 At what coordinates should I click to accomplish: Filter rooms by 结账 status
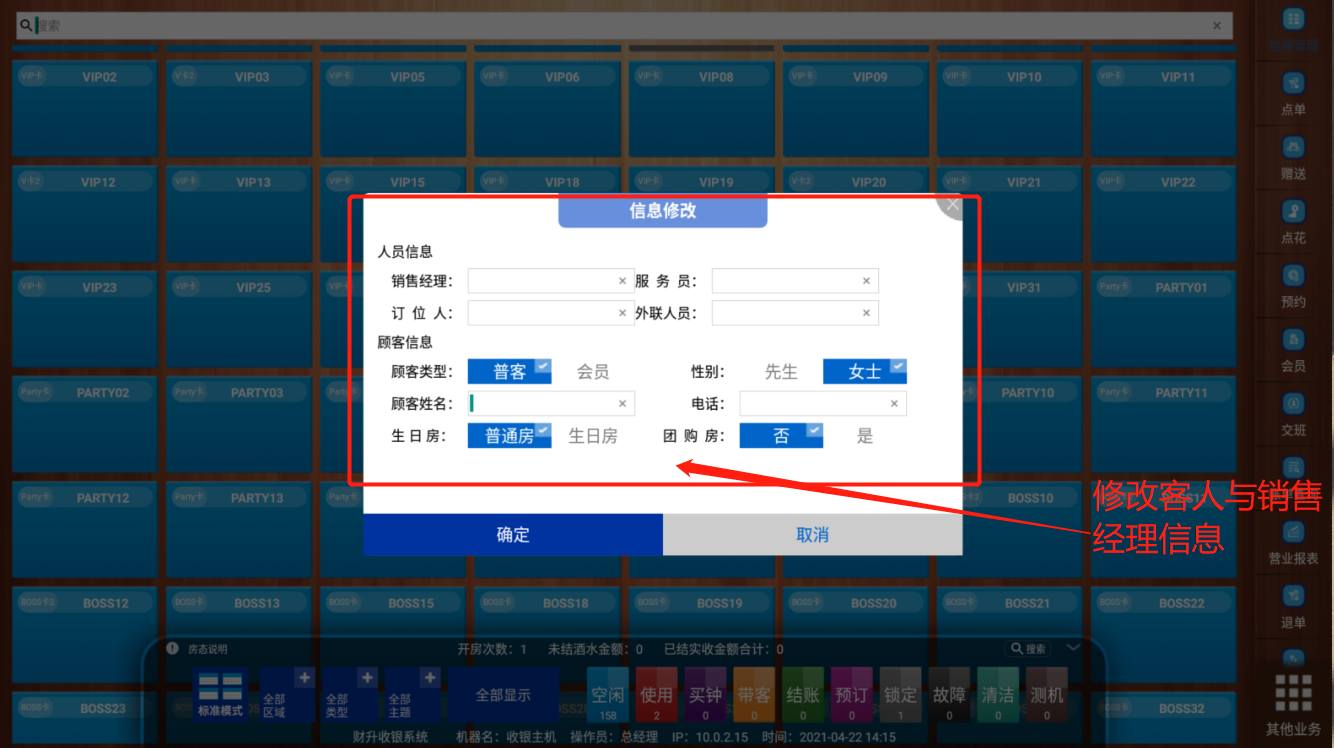pos(802,694)
